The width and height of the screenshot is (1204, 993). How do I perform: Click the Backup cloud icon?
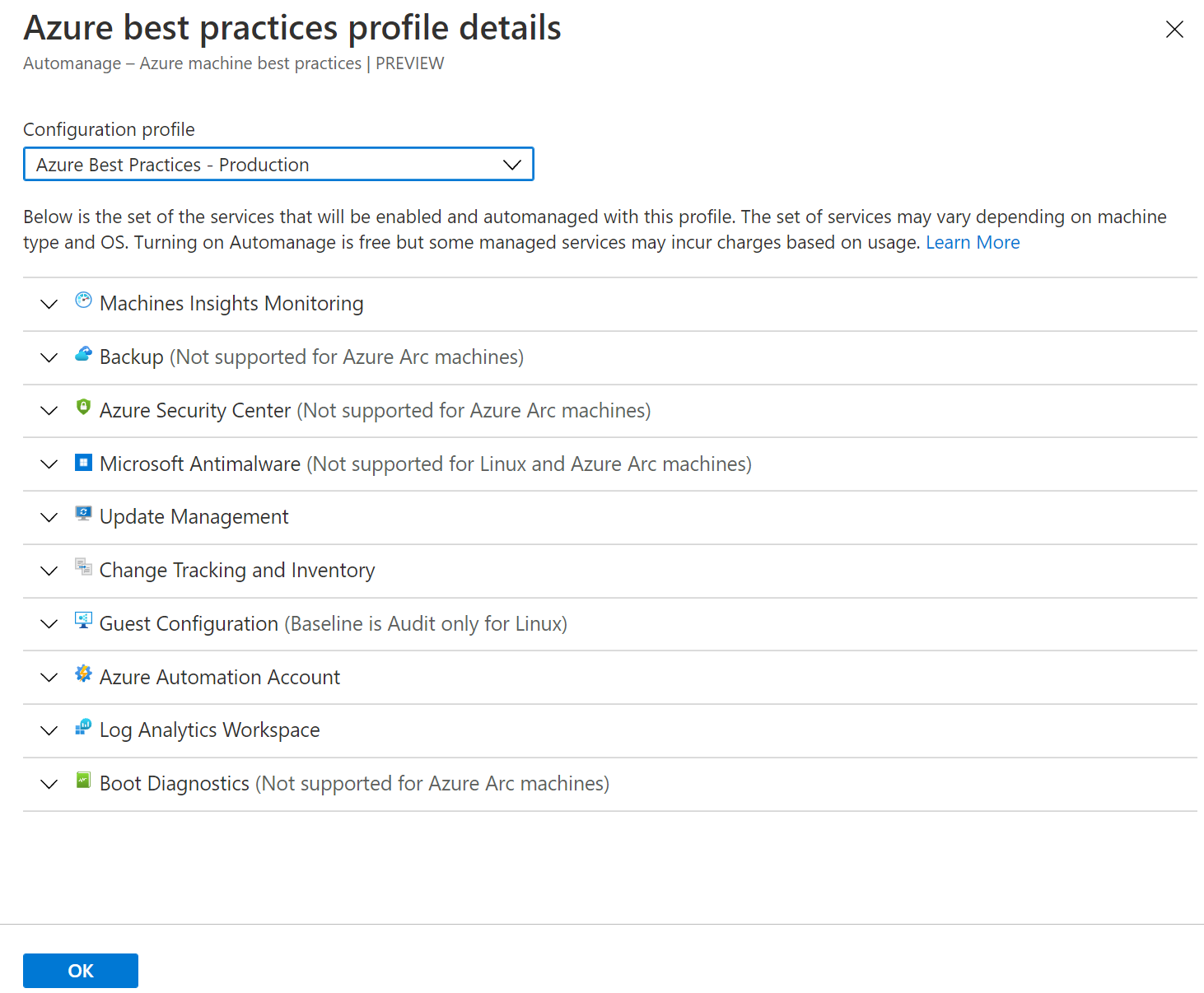83,354
